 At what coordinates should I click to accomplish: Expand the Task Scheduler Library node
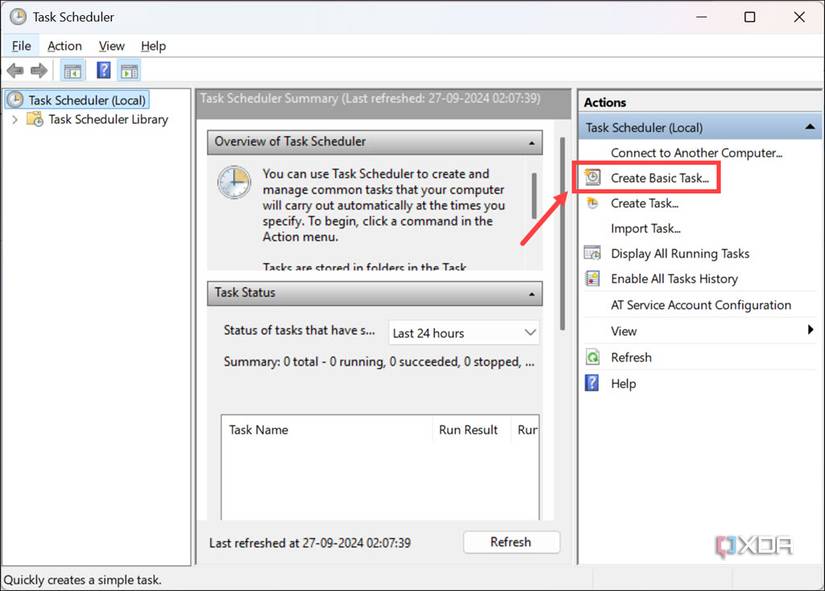click(x=15, y=119)
